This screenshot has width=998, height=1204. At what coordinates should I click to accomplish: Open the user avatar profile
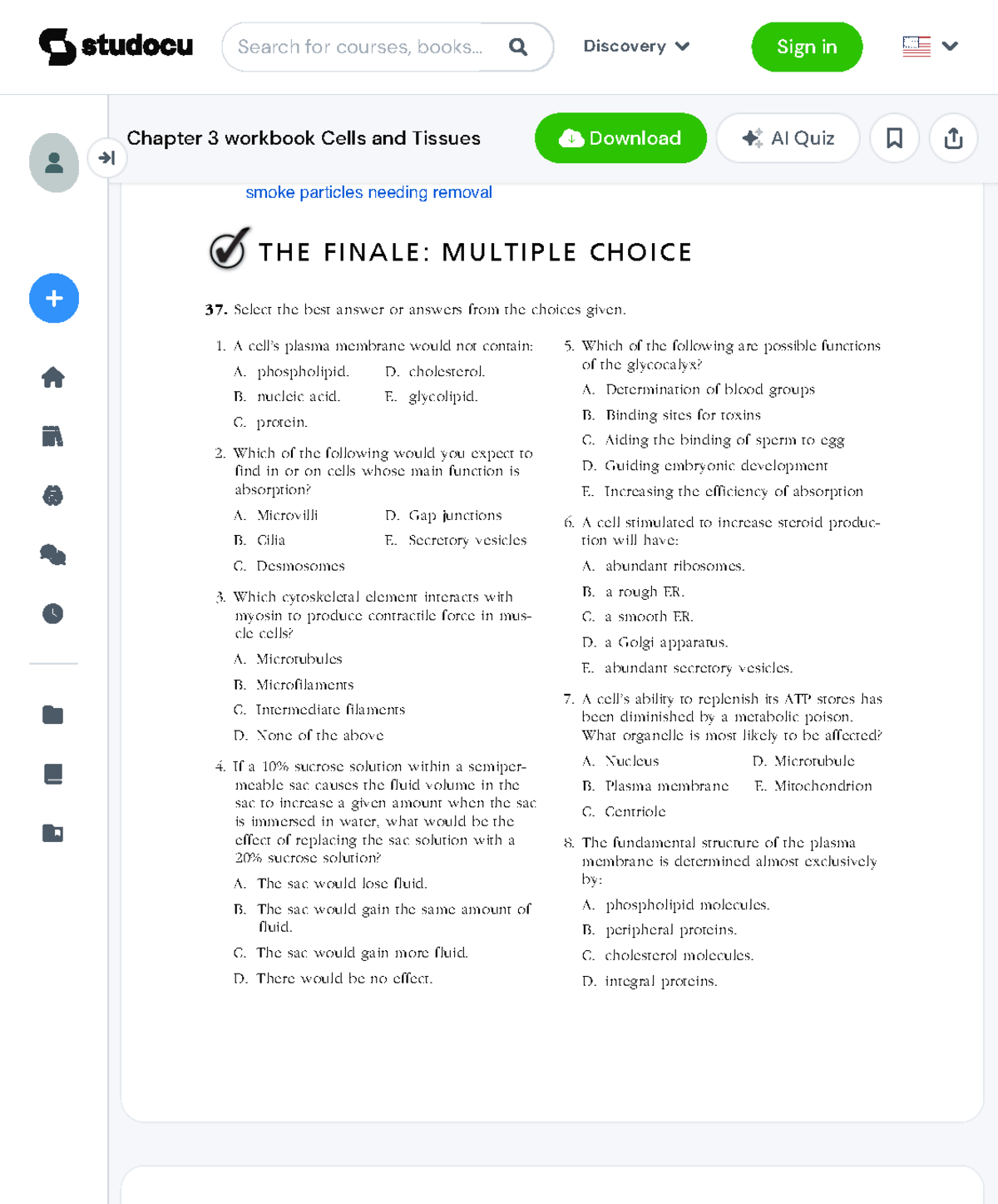[54, 162]
